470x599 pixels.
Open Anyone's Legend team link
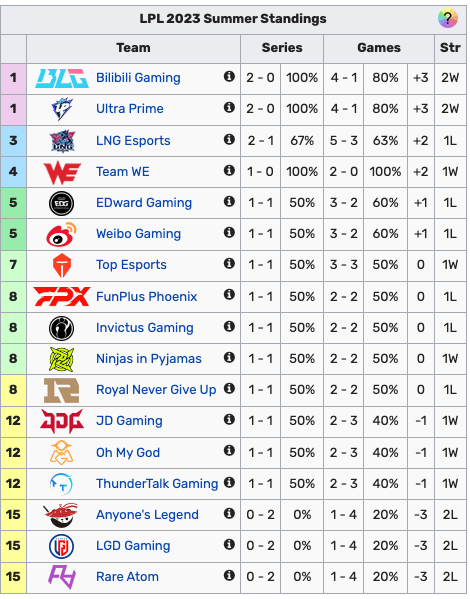147,515
